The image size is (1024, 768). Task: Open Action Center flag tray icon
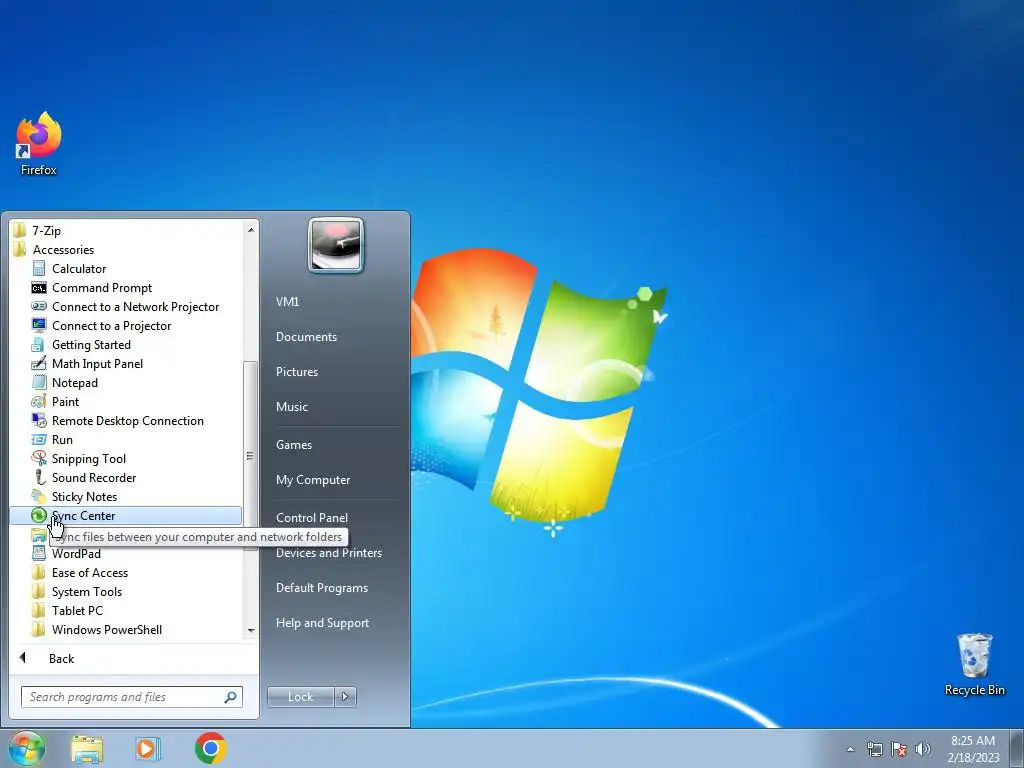coord(899,749)
